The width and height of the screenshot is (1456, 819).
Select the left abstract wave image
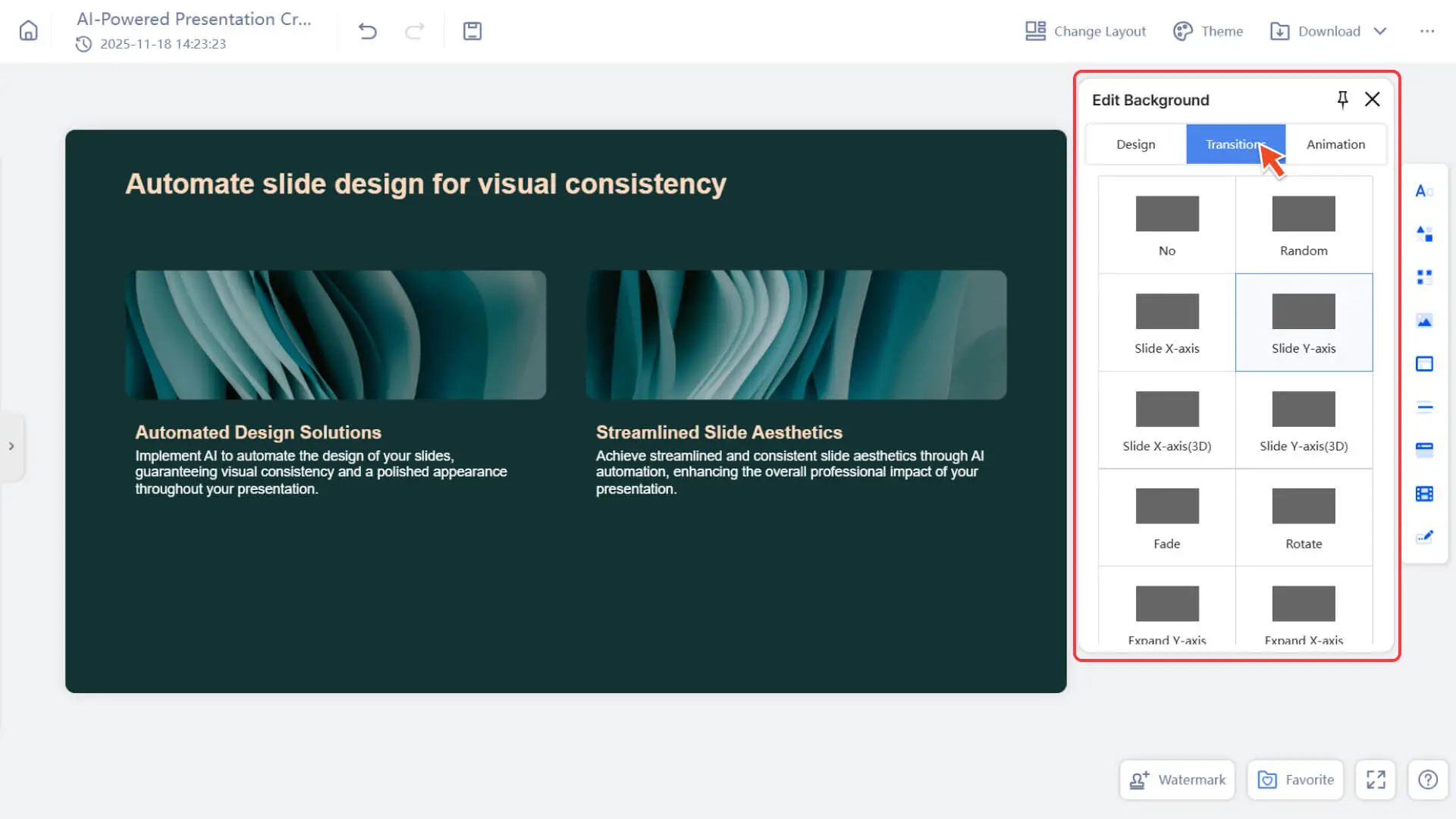335,334
